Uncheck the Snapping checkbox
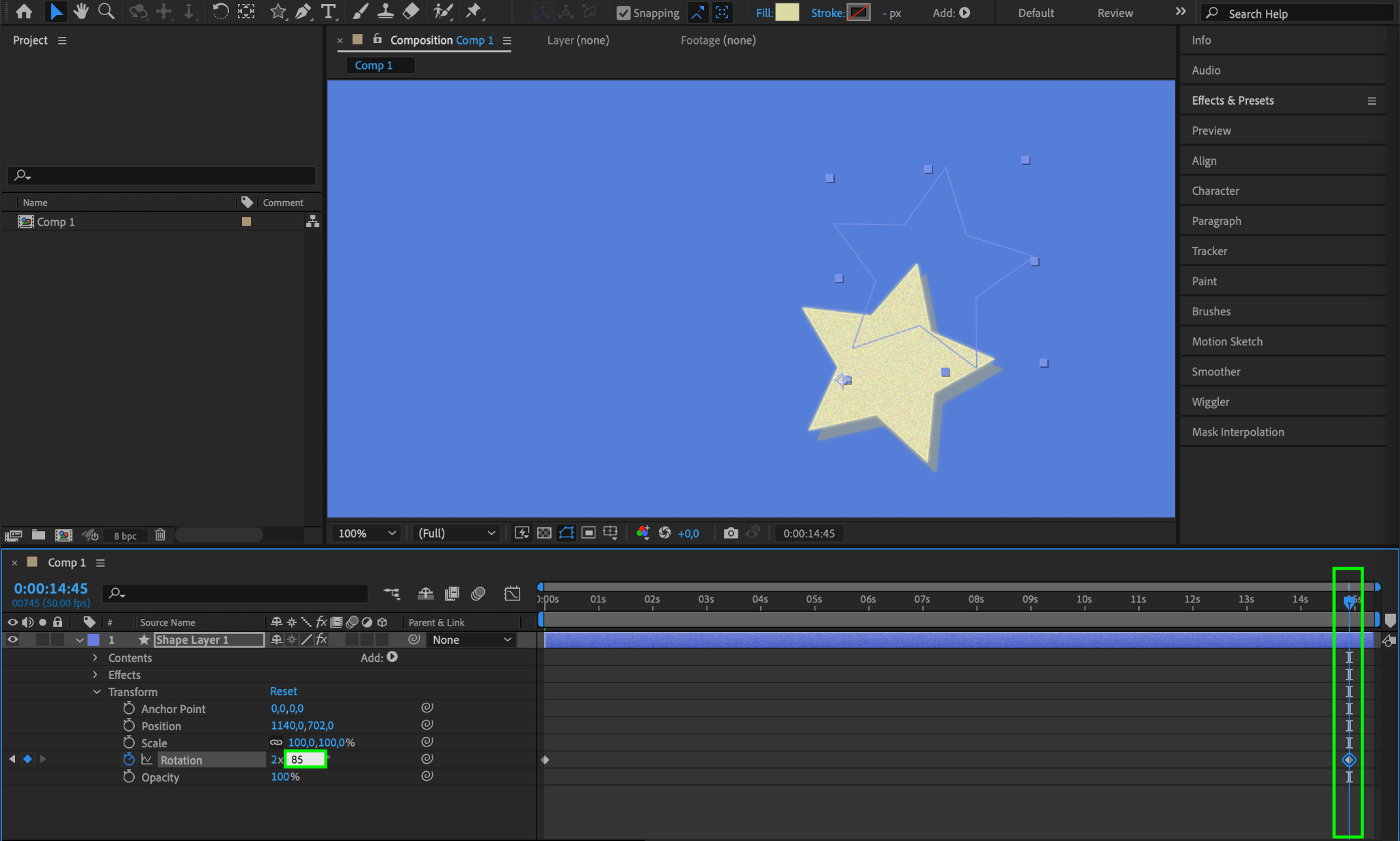 coord(623,13)
